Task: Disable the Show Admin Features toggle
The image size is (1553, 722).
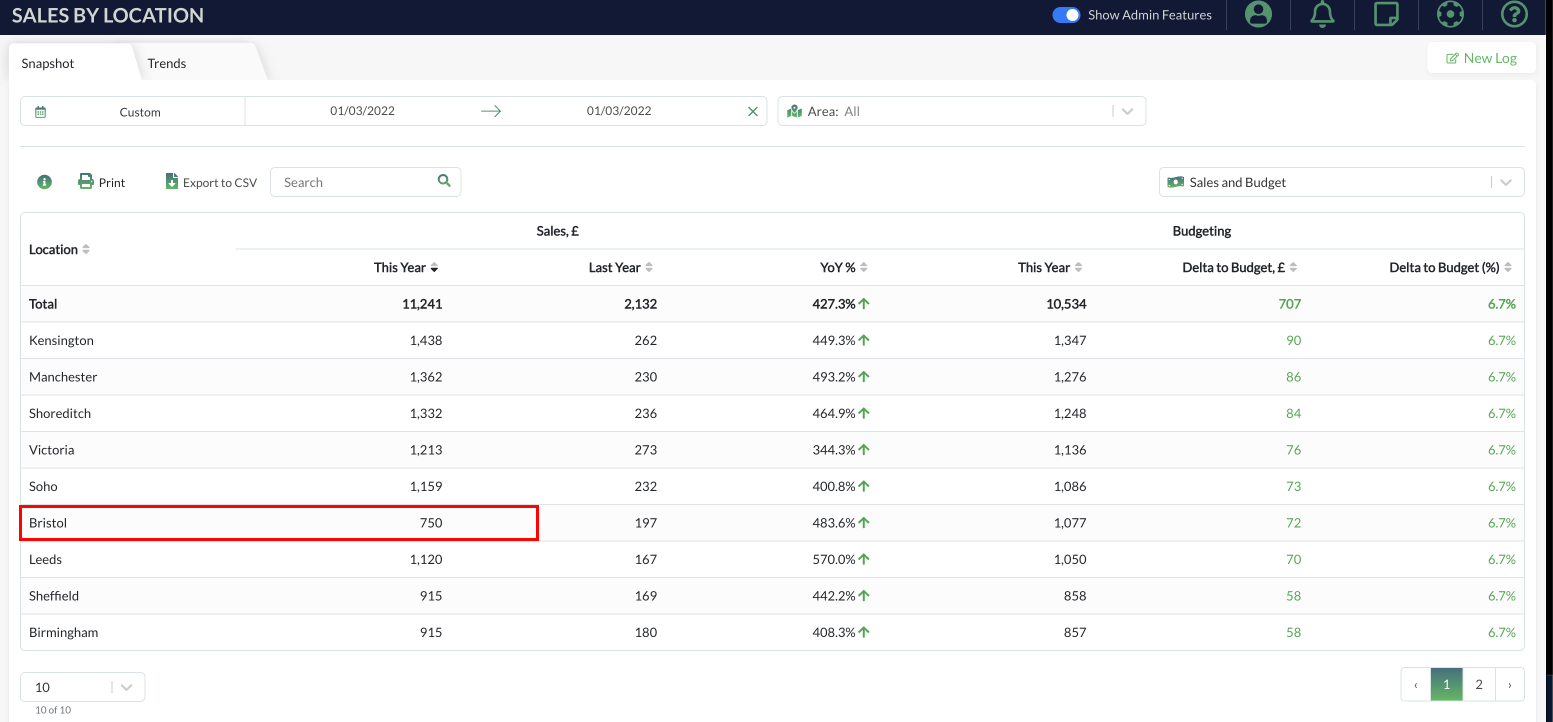Action: pos(1067,15)
